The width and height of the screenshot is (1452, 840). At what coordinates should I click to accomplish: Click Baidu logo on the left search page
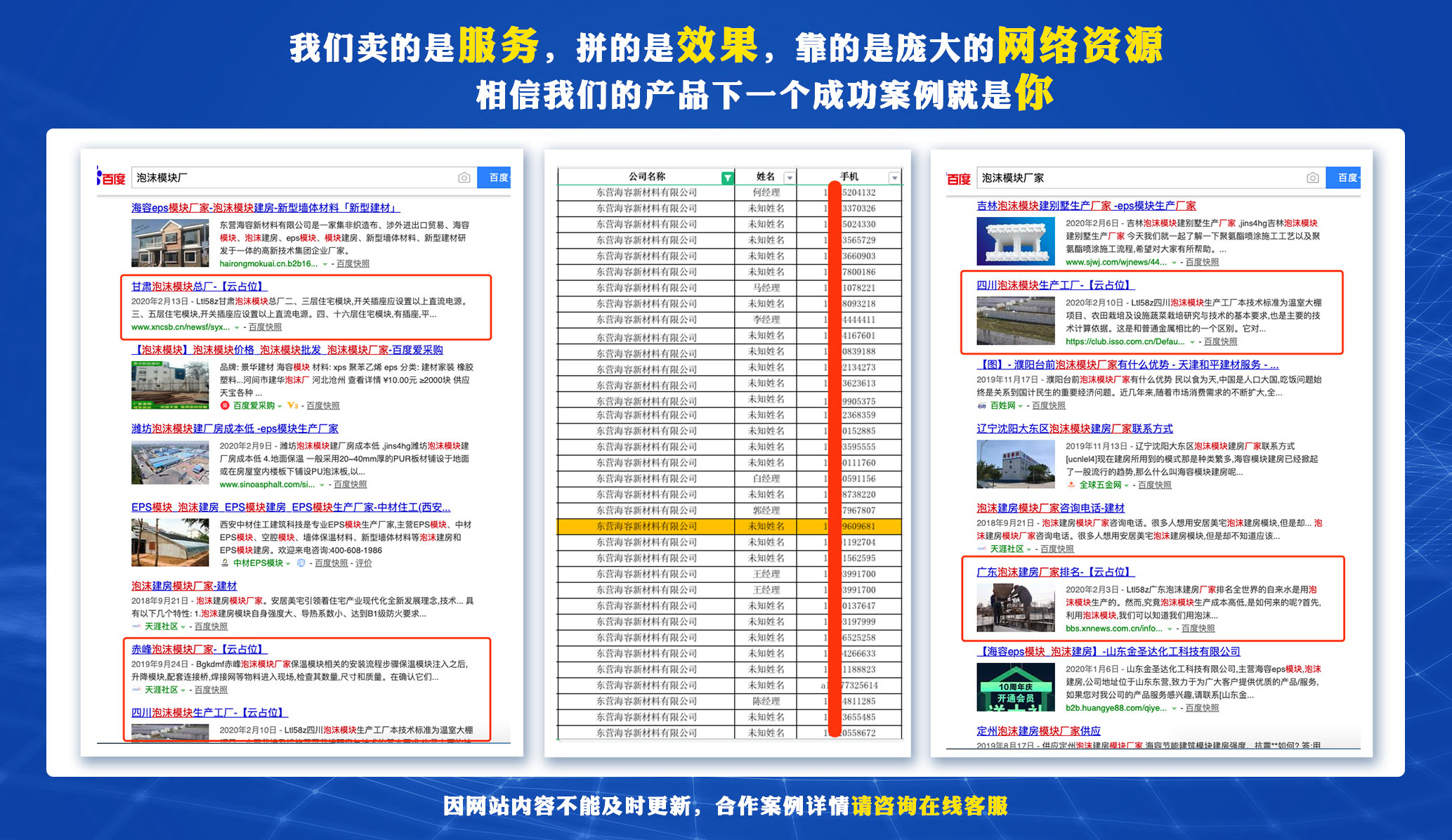[x=111, y=178]
